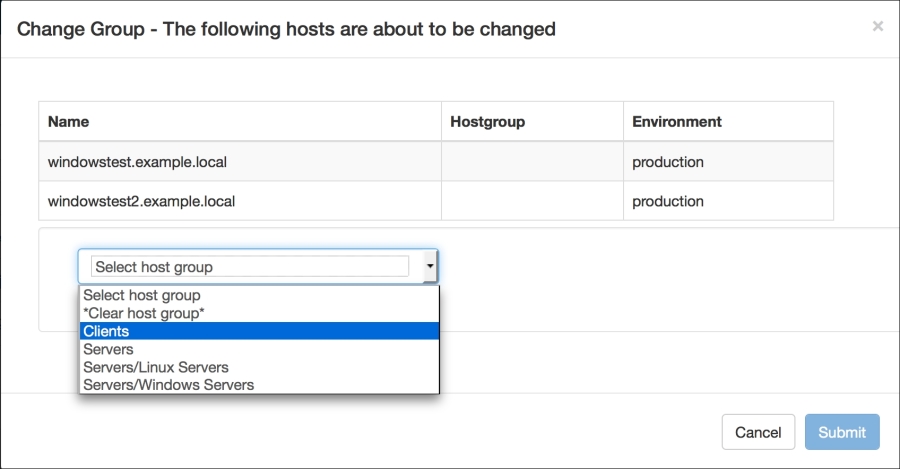Screen dimensions: 900x469
Task: Submit the host group change
Action: pos(842,432)
